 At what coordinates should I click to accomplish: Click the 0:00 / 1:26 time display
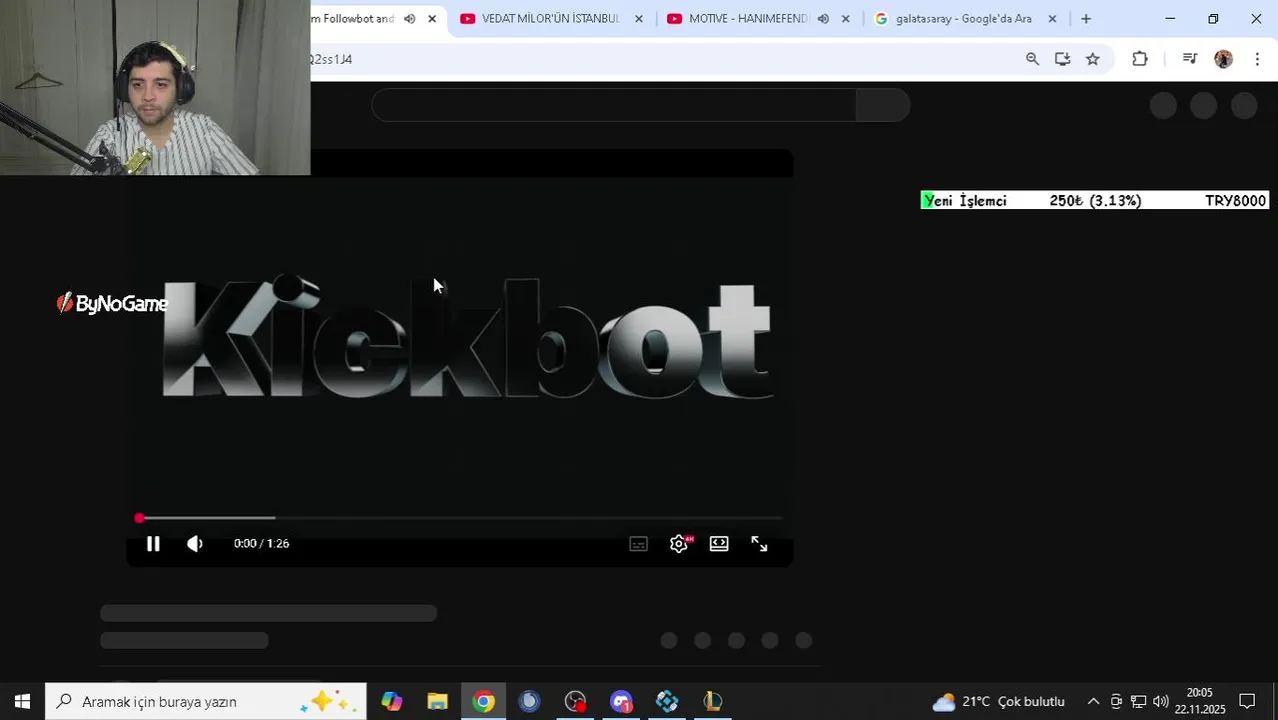[261, 543]
